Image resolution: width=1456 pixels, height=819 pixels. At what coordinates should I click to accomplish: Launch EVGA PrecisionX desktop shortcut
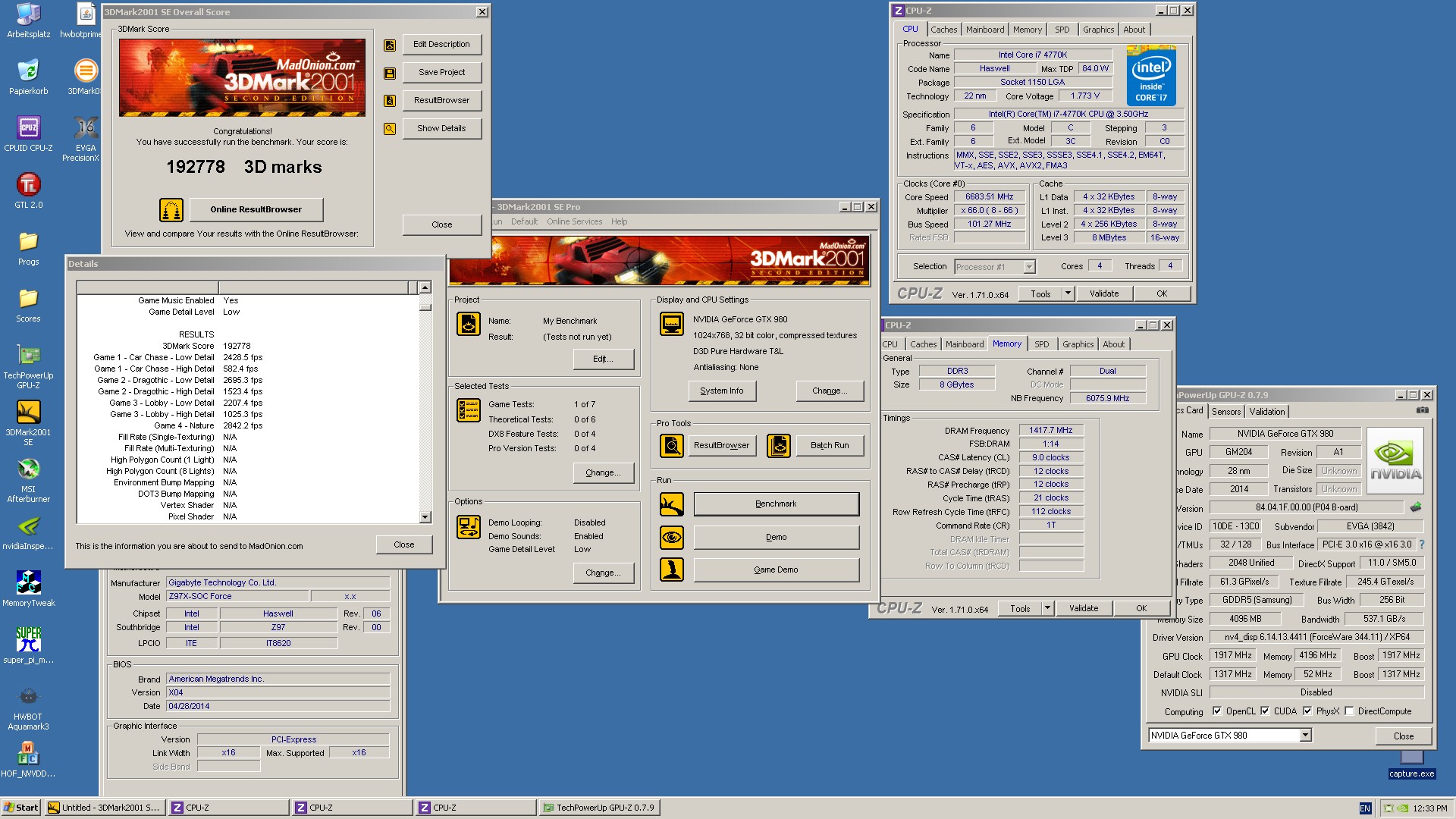coord(80,139)
